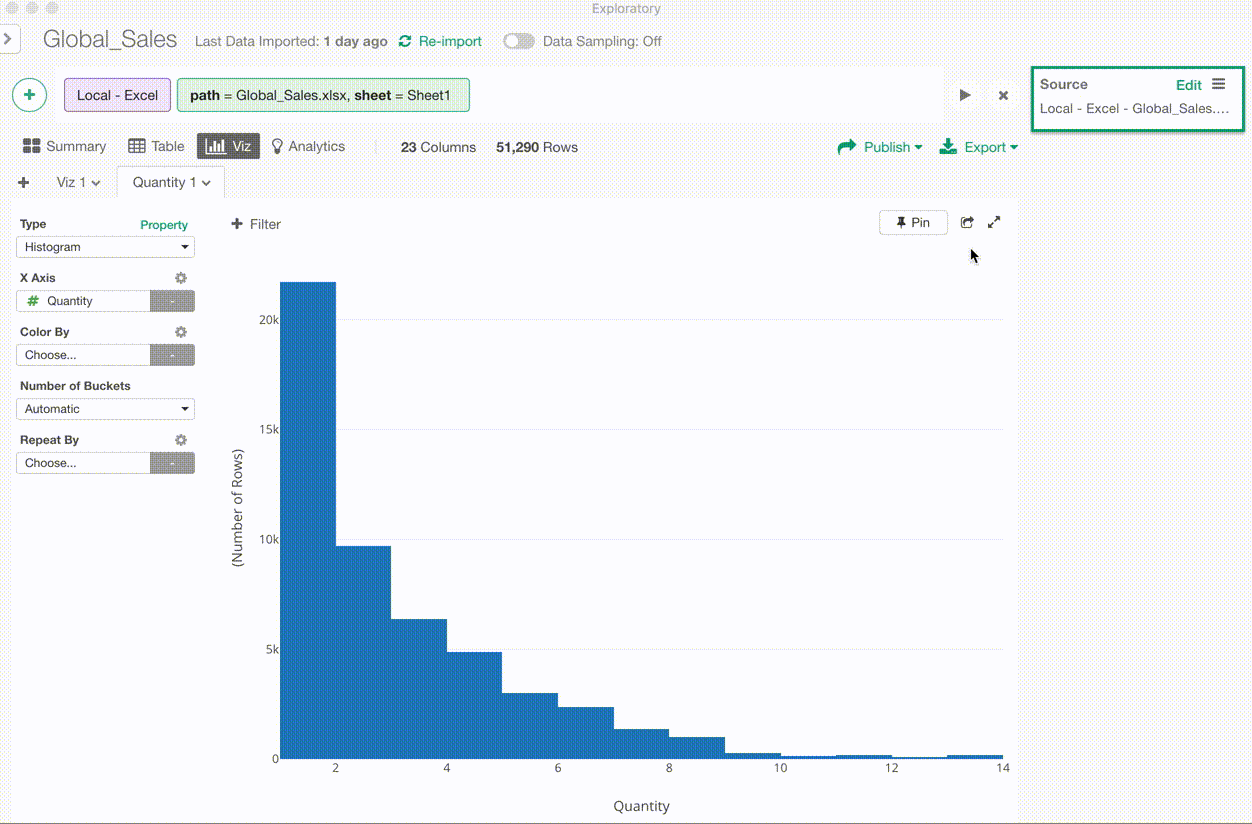Add a new viz tab with plus
The image size is (1252, 824).
tap(24, 183)
